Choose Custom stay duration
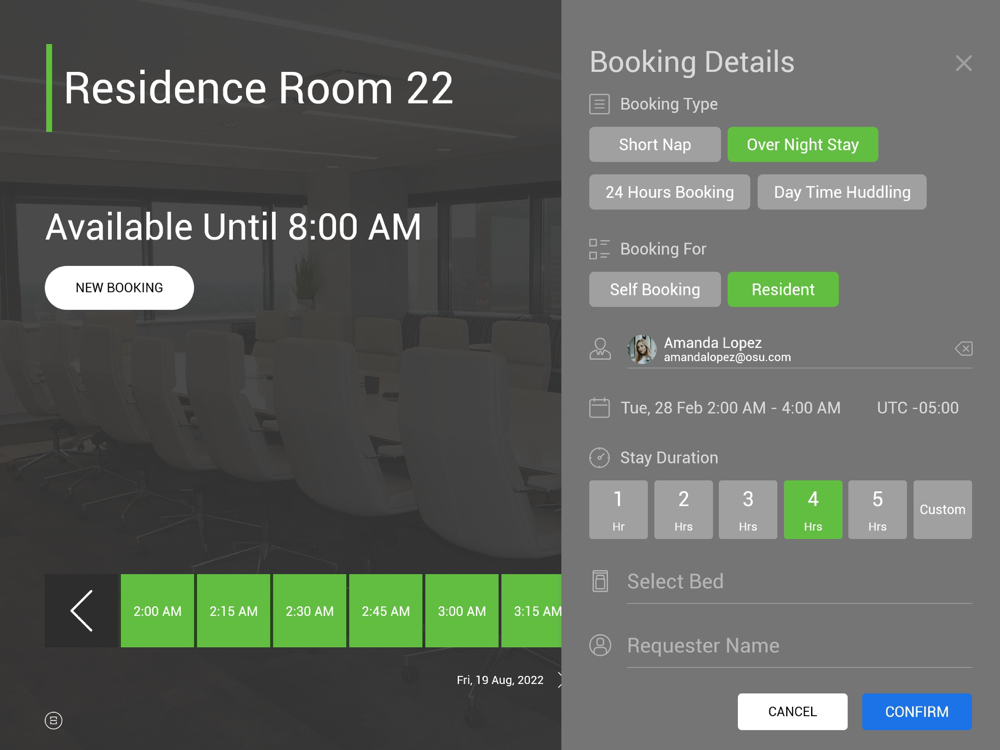Image resolution: width=1000 pixels, height=750 pixels. coord(942,510)
